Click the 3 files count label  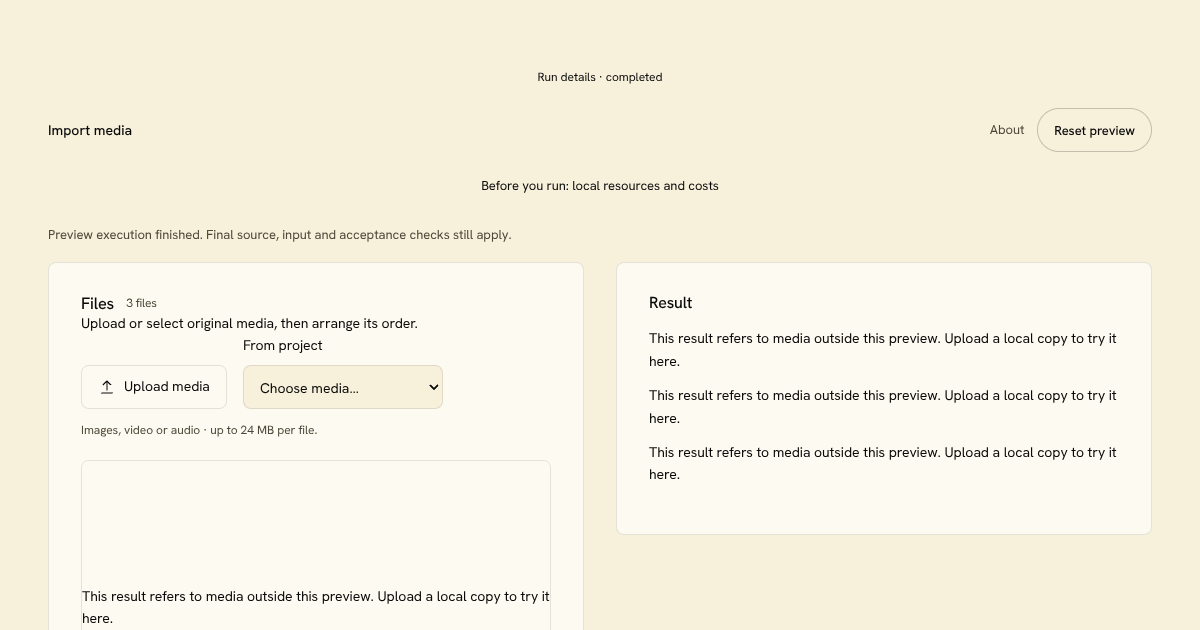(x=141, y=303)
